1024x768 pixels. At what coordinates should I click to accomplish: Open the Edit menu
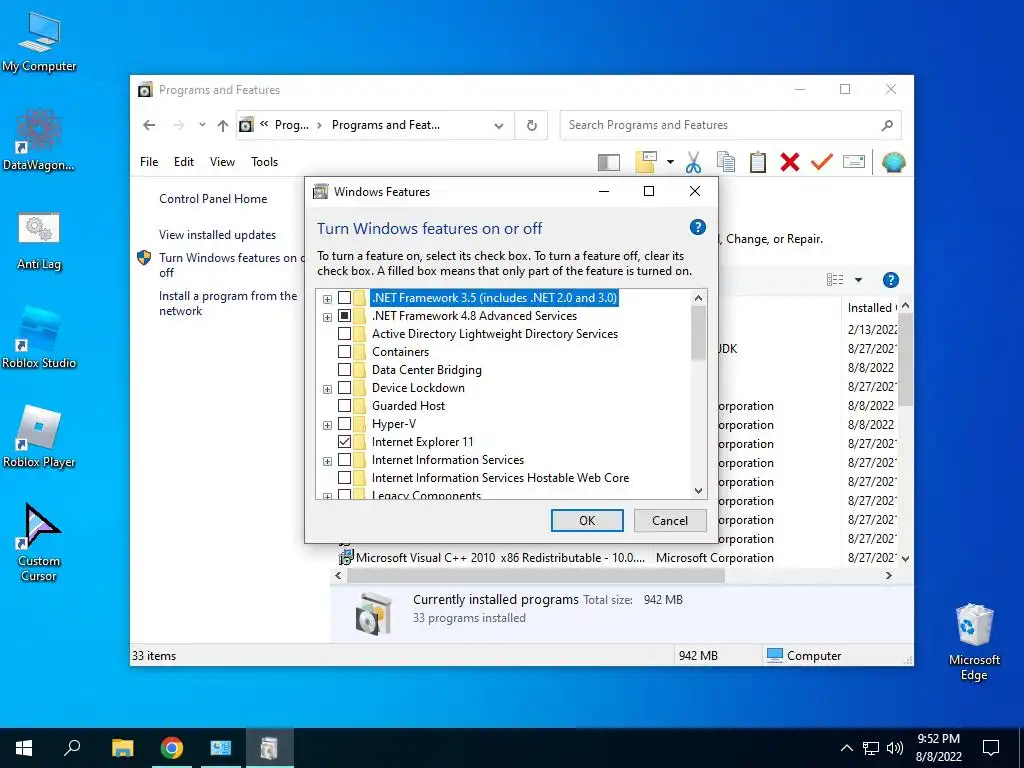[x=184, y=161]
